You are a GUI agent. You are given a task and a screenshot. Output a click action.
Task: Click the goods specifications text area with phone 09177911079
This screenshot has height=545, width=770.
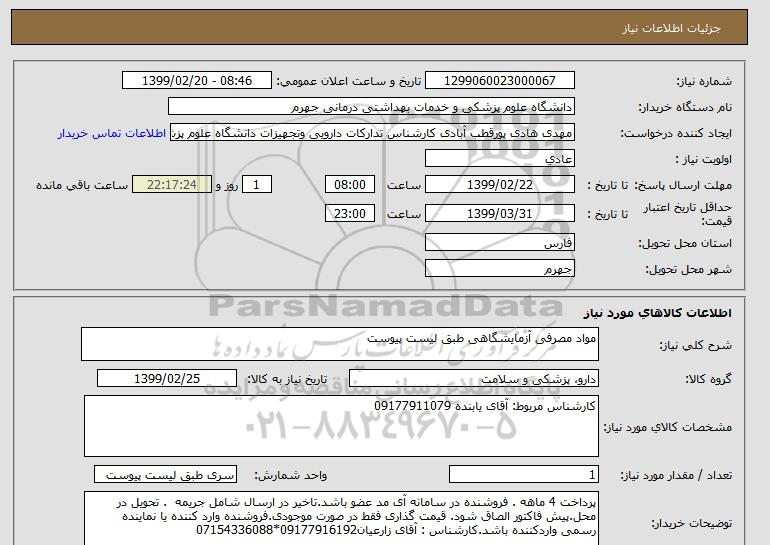(x=341, y=426)
